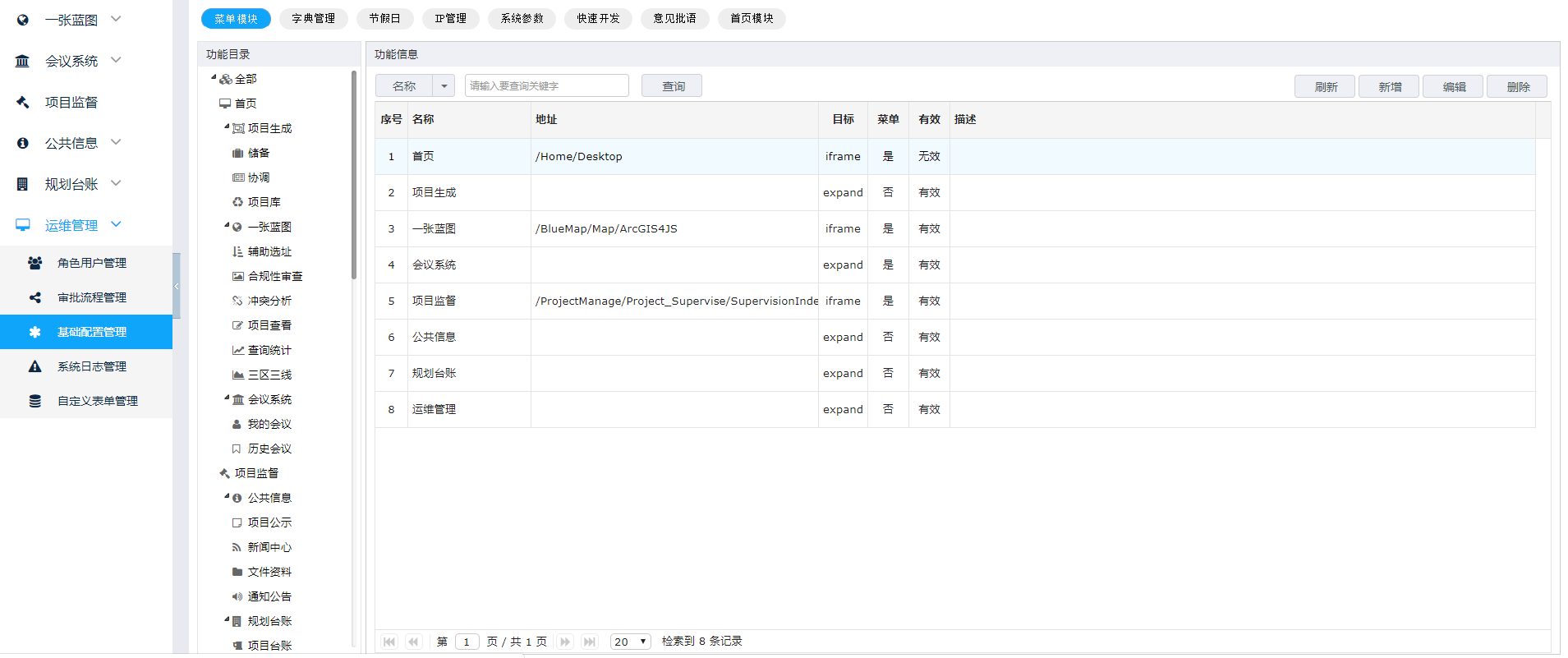
Task: Click the globe icon beside 一张蓝图 in sidebar
Action: [23, 20]
